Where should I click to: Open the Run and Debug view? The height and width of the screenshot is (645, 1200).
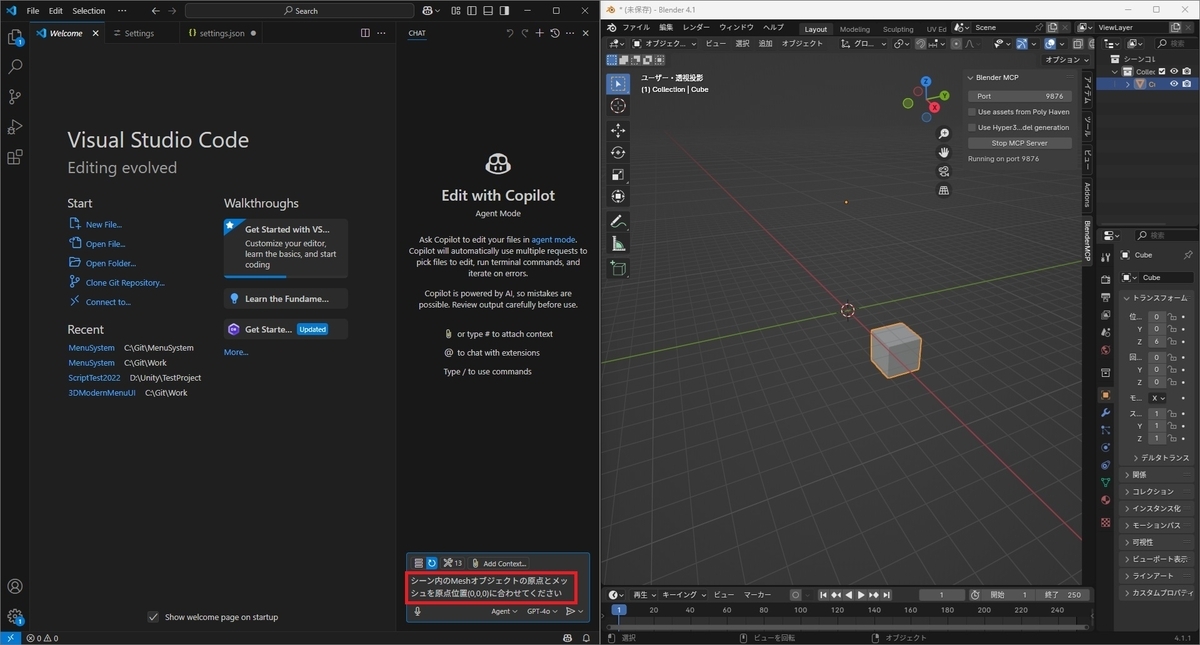pos(15,127)
